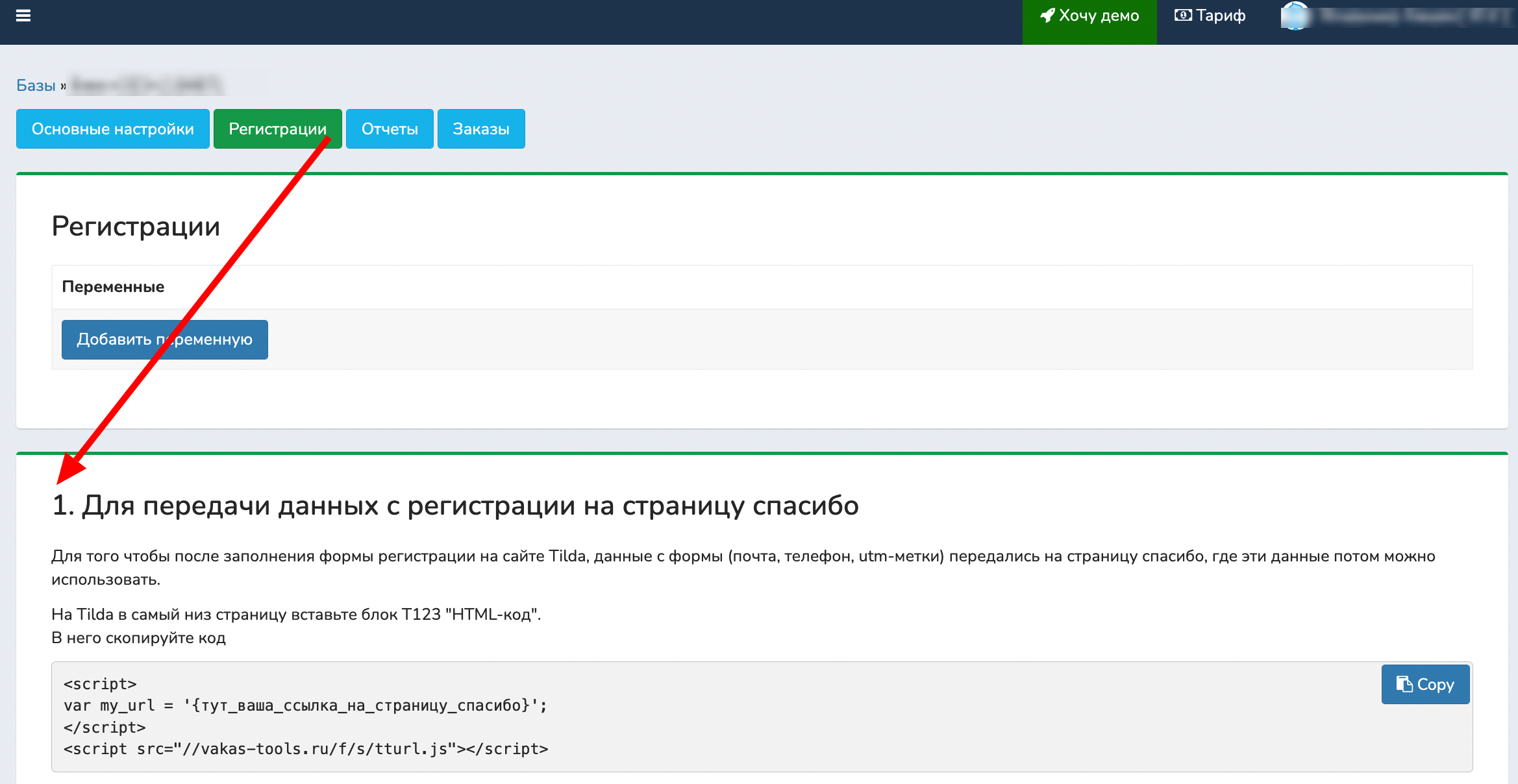
Task: Open the Тариф page
Action: pyautogui.click(x=1210, y=16)
